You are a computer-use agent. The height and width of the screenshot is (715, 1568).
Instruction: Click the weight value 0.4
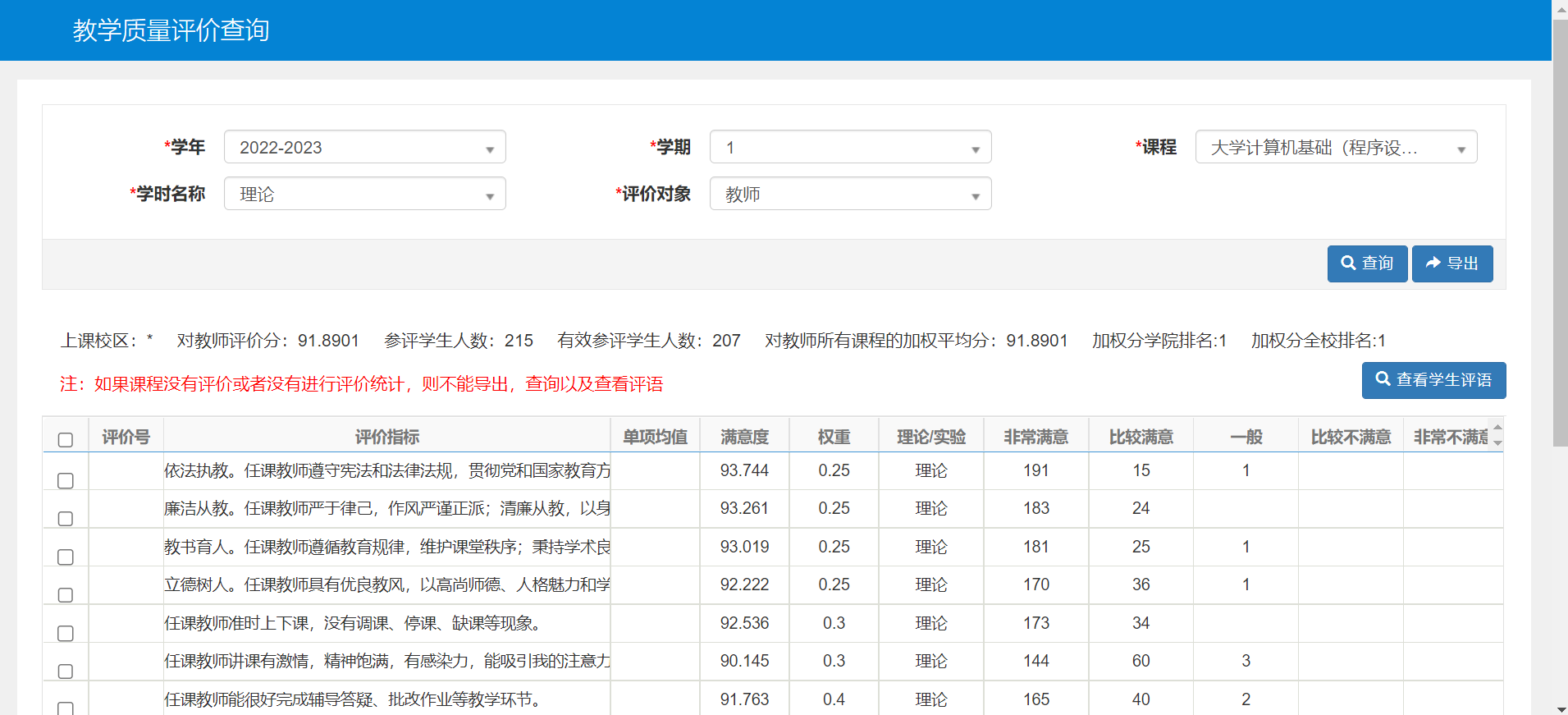tap(834, 699)
